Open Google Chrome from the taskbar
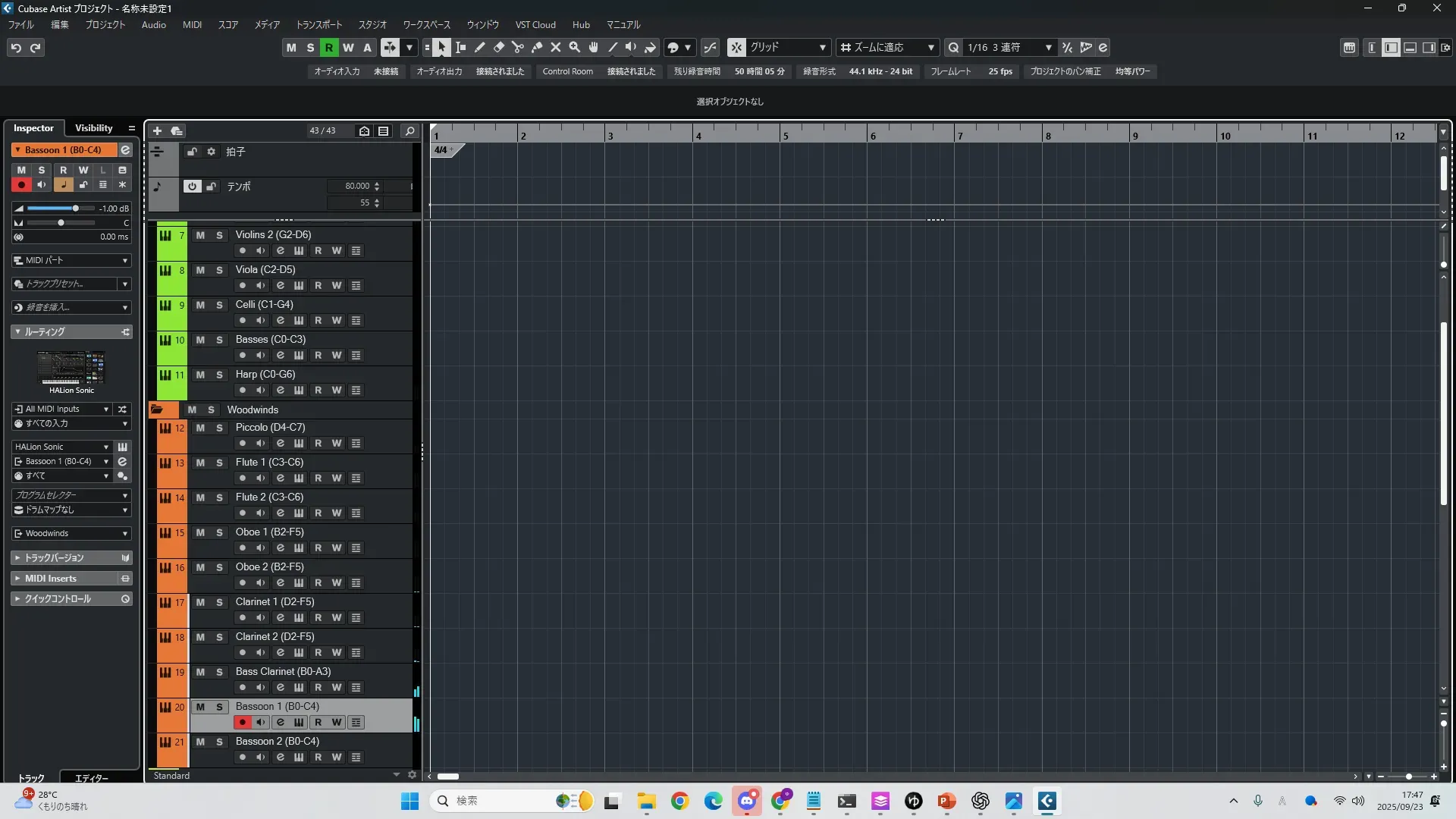The height and width of the screenshot is (819, 1456). pos(679,802)
